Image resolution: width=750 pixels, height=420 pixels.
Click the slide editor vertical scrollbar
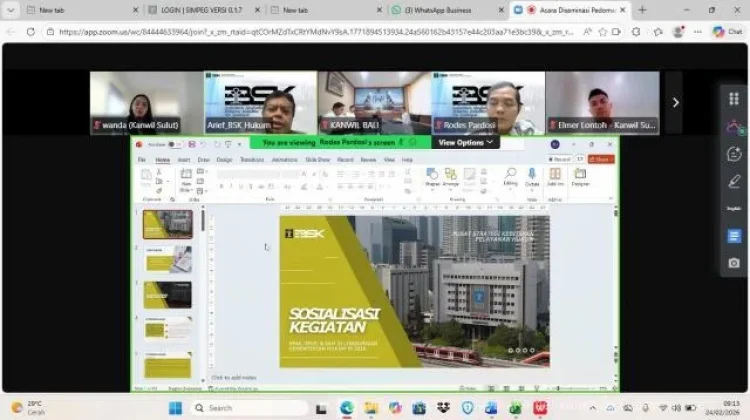pyautogui.click(x=616, y=213)
